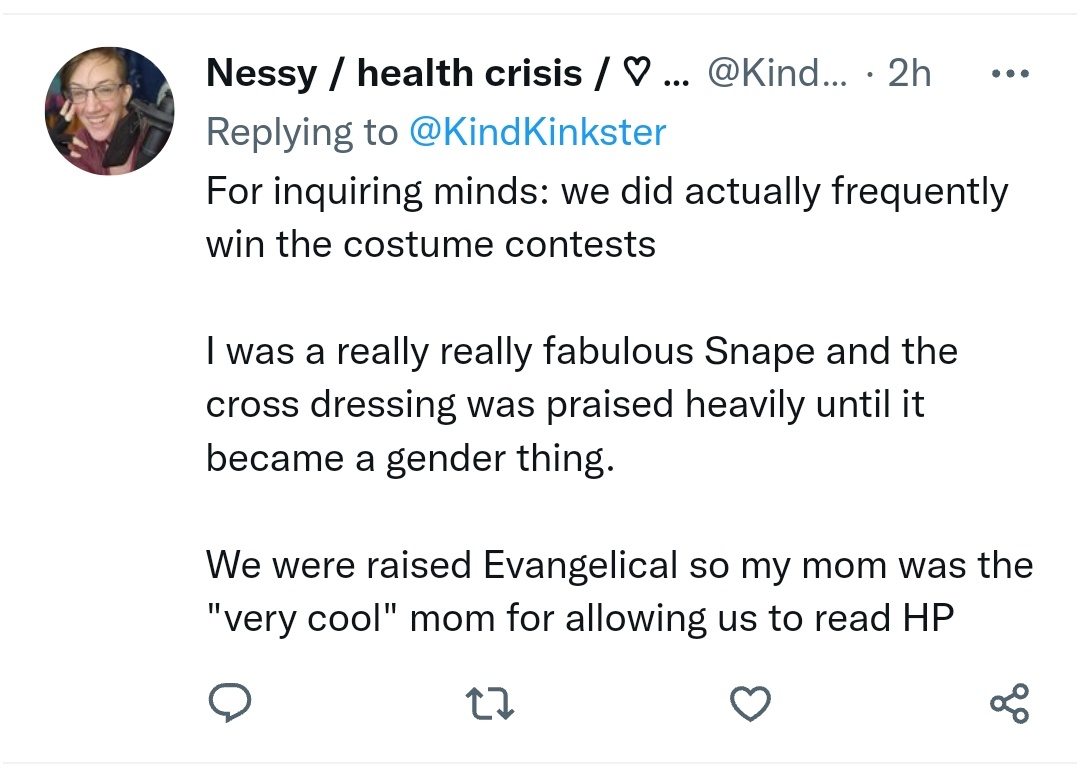This screenshot has width=1080, height=776.
Task: Select the "health crisis" part of the name
Action: pos(470,72)
